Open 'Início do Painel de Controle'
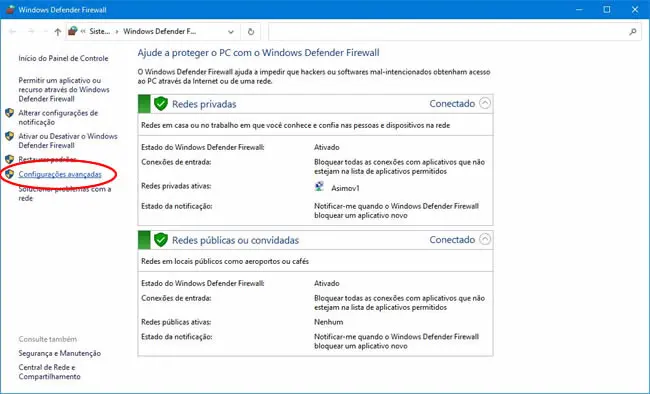 click(63, 58)
